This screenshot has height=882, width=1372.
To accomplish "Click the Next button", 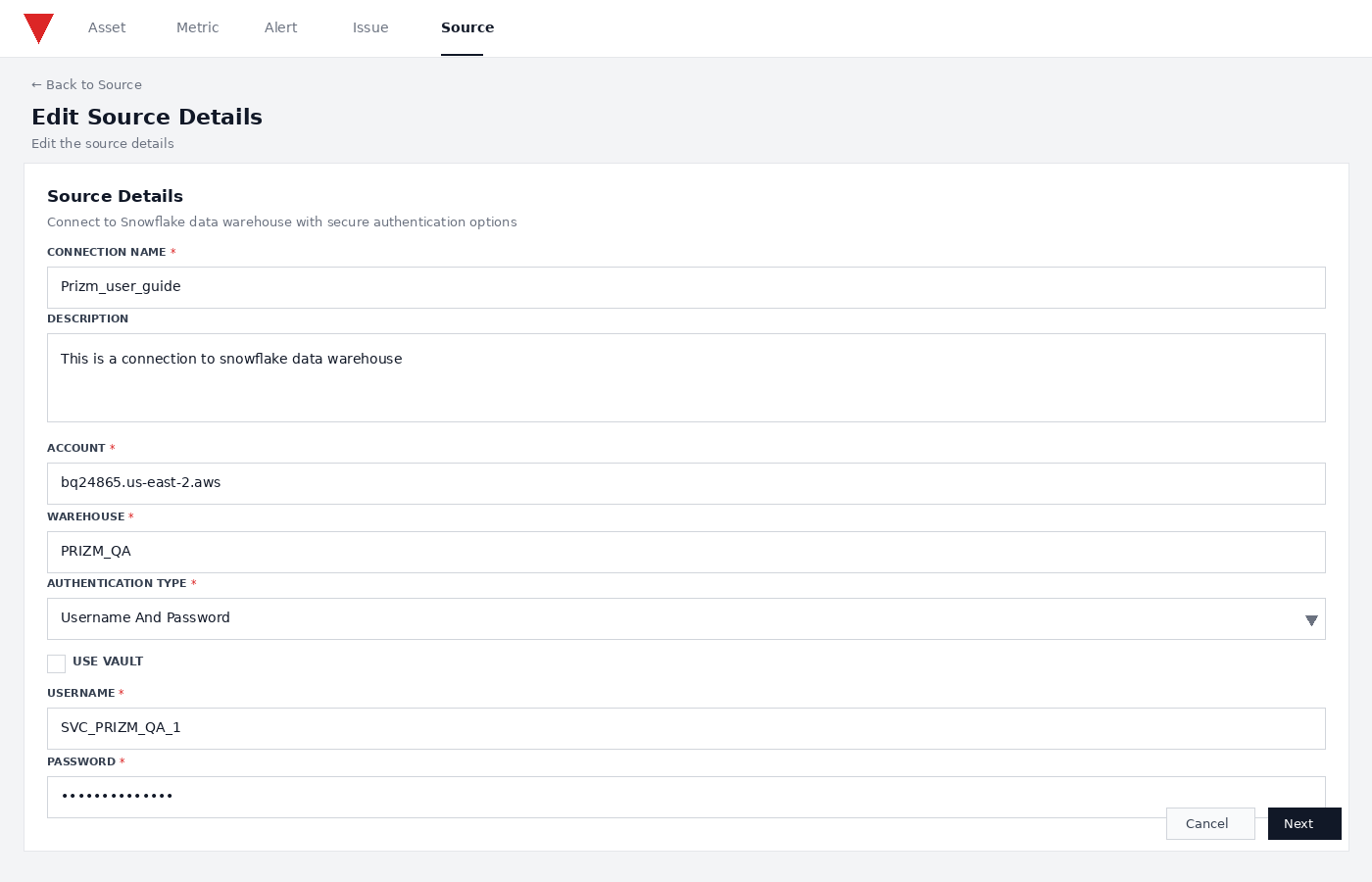I will pyautogui.click(x=1304, y=823).
